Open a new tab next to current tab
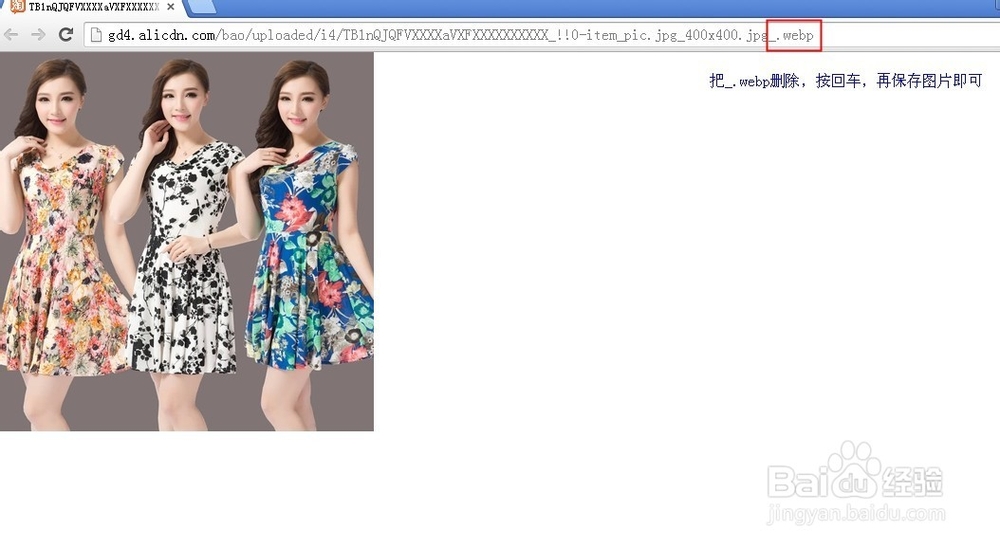 [x=203, y=6]
